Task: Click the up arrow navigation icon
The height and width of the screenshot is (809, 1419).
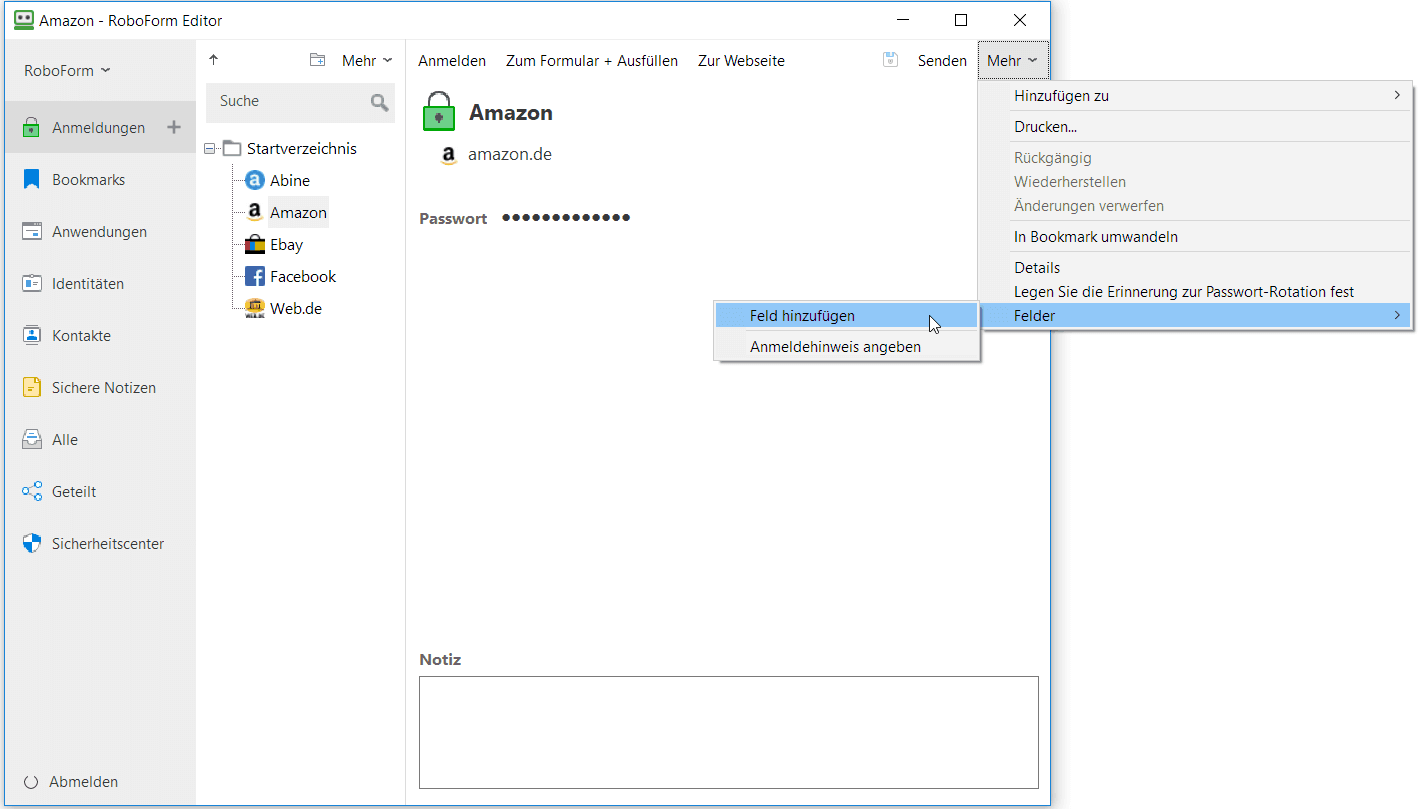Action: [213, 60]
